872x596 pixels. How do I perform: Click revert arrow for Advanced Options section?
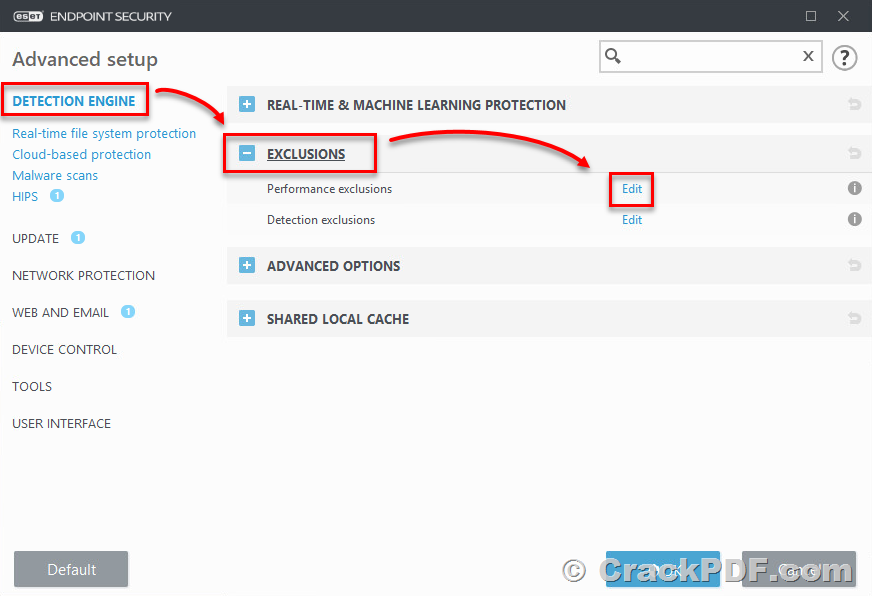pos(854,265)
